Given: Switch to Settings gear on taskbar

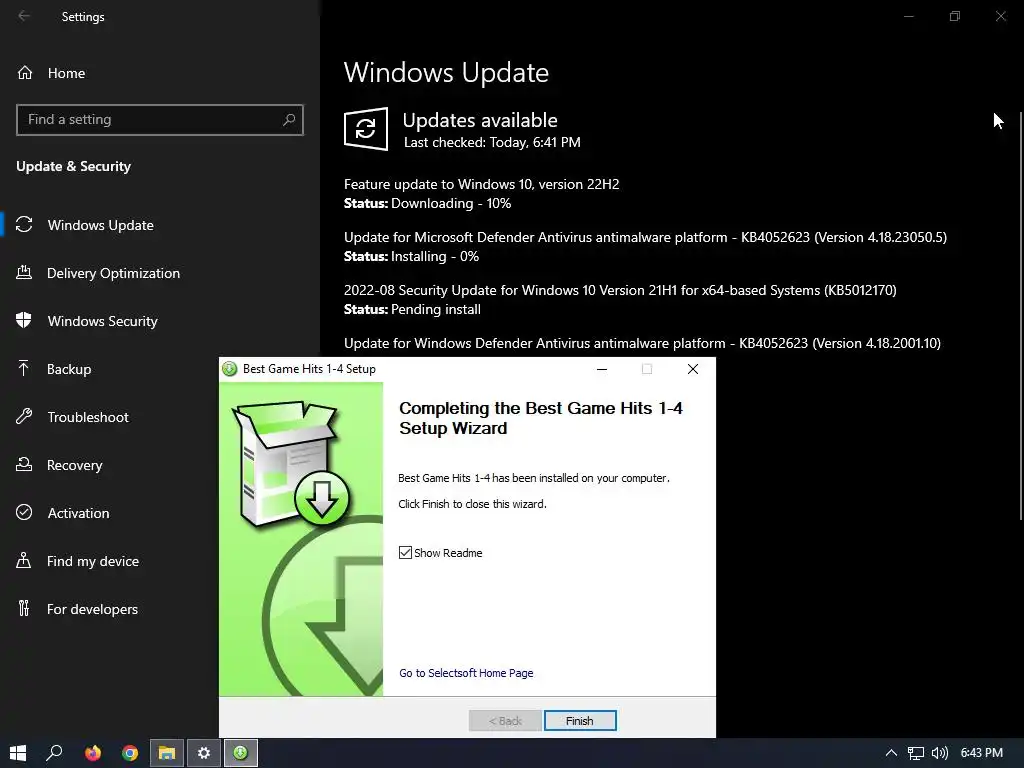Looking at the screenshot, I should (204, 753).
